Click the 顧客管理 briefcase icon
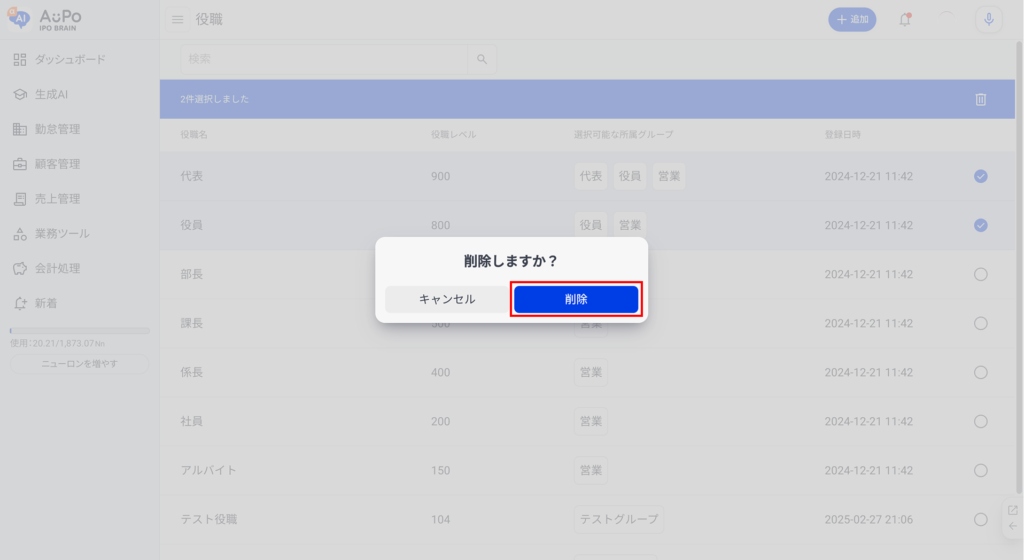Image resolution: width=1024 pixels, height=560 pixels. pyautogui.click(x=20, y=164)
